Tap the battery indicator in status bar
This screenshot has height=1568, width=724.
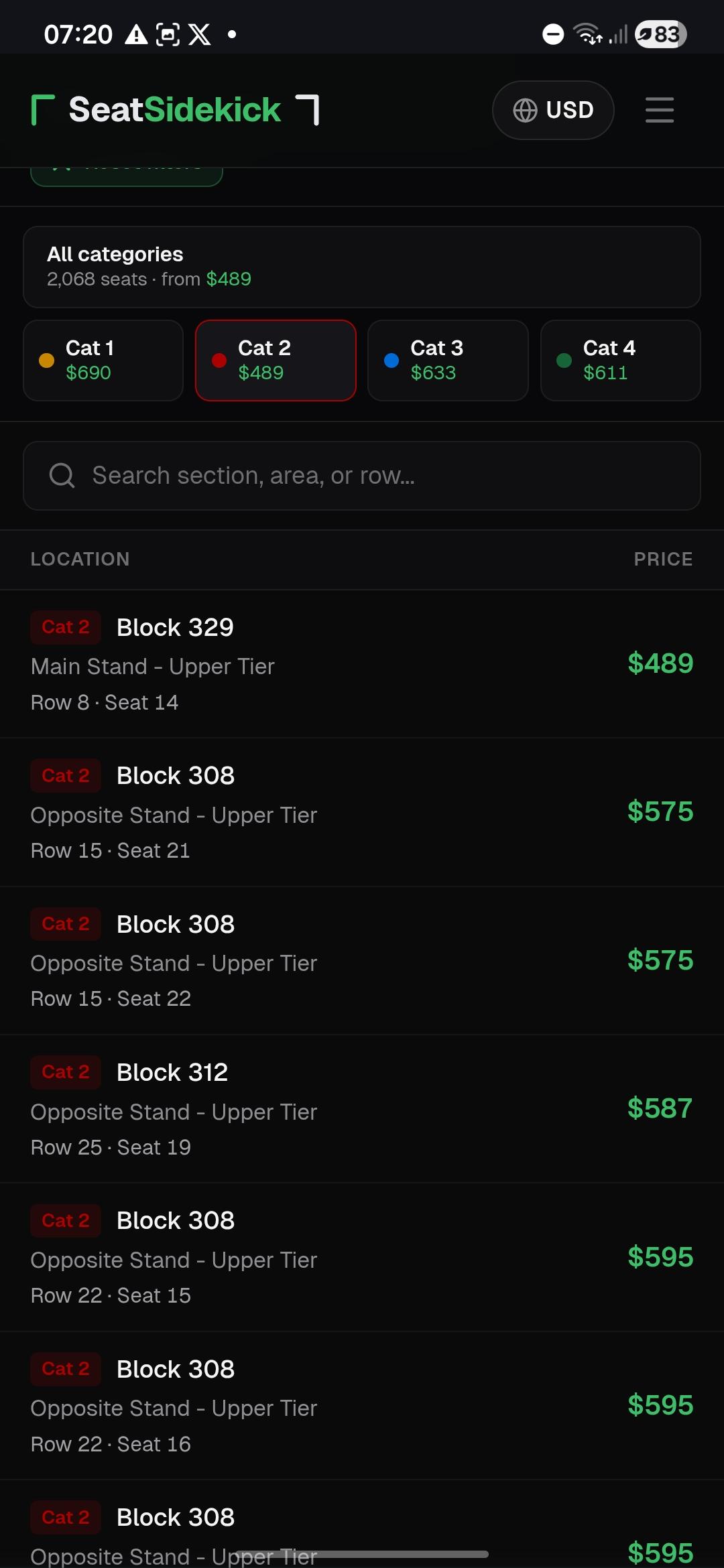pos(661,34)
